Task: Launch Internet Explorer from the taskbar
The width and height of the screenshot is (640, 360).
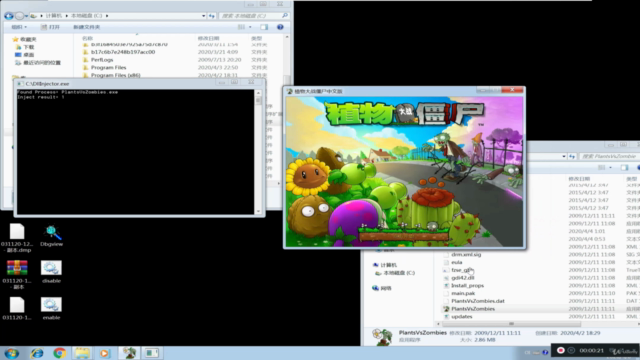Action: coord(37,353)
